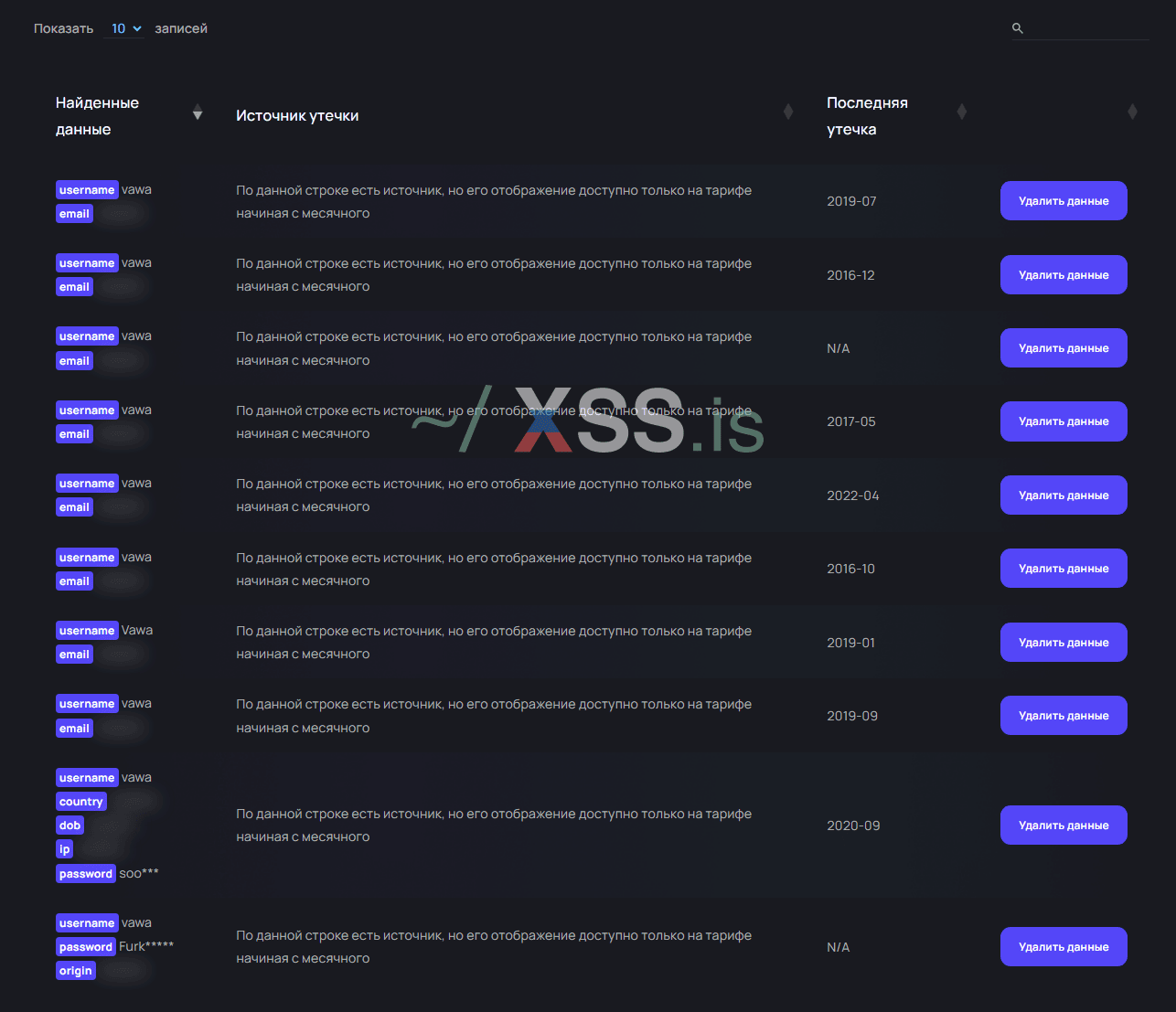This screenshot has height=1012, width=1176.
Task: Click the masked password "Furk*****"
Action: [146, 946]
